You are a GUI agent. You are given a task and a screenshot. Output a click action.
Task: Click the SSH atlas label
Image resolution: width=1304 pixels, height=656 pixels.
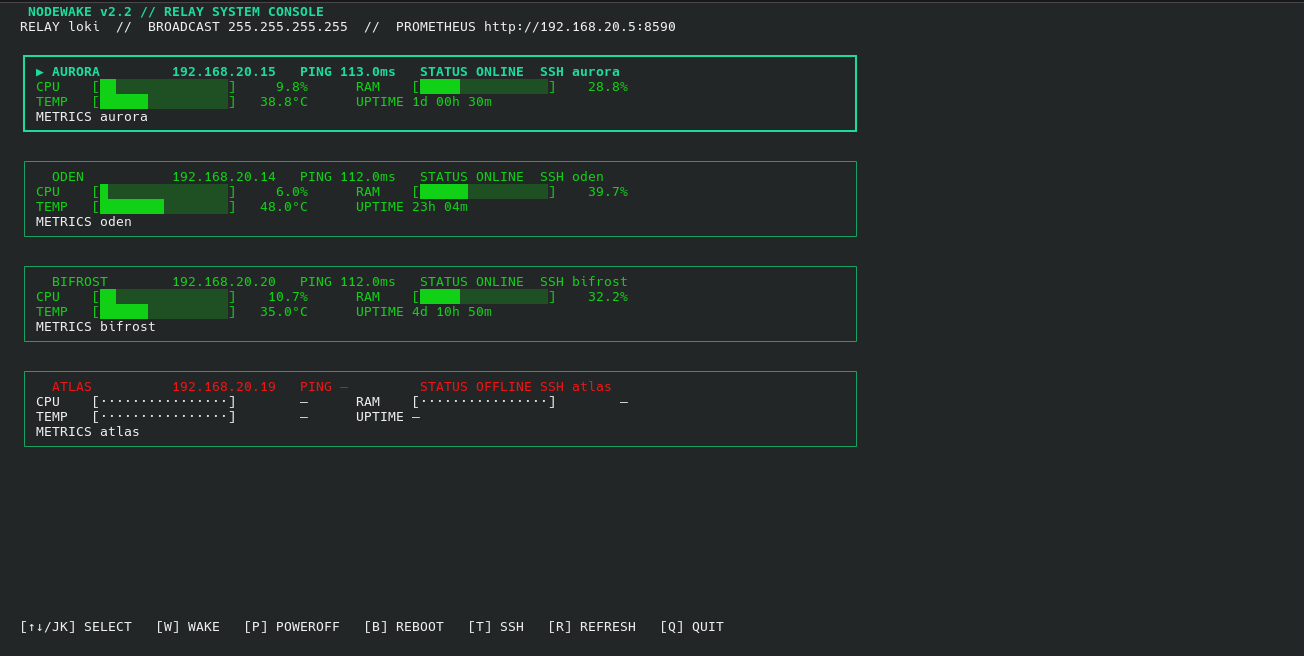(576, 387)
